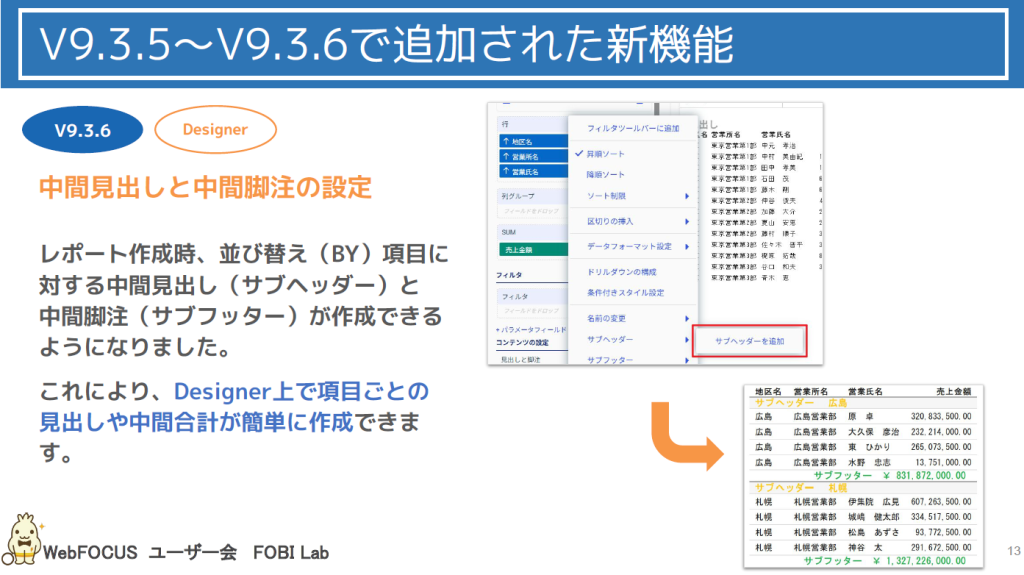Screen dimensions: 1024x575
Task: Click サブヘッダーを追加 highlighted option
Action: (749, 341)
